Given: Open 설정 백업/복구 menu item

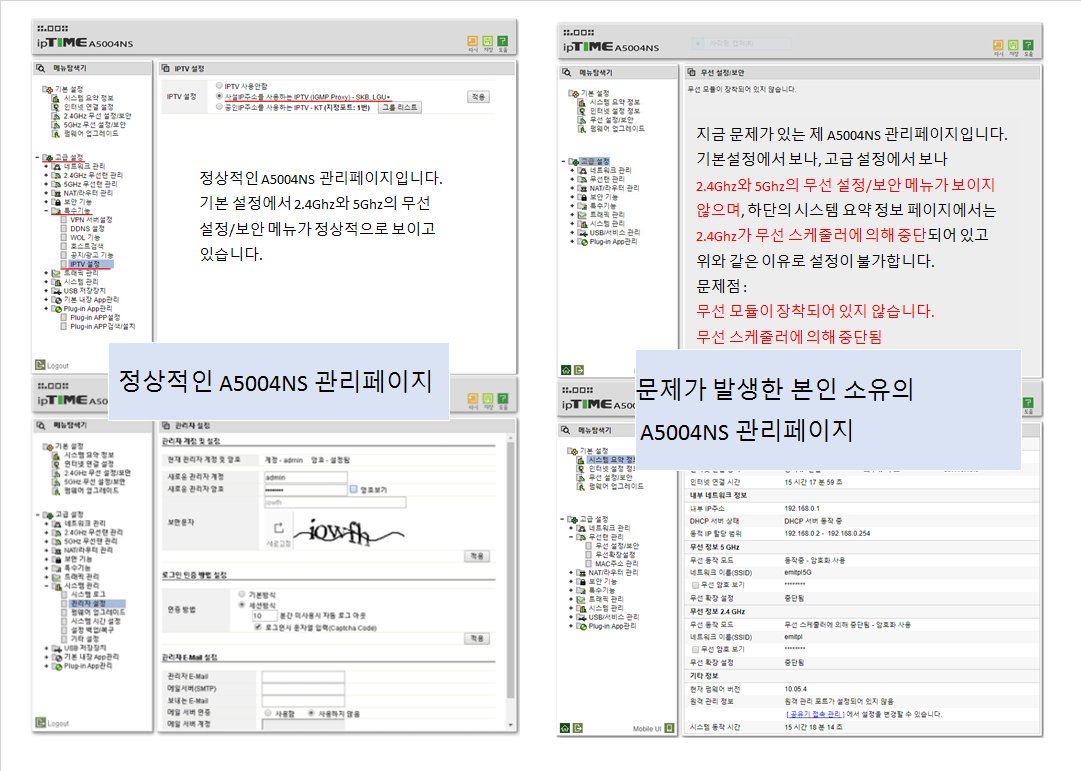Looking at the screenshot, I should click(92, 630).
